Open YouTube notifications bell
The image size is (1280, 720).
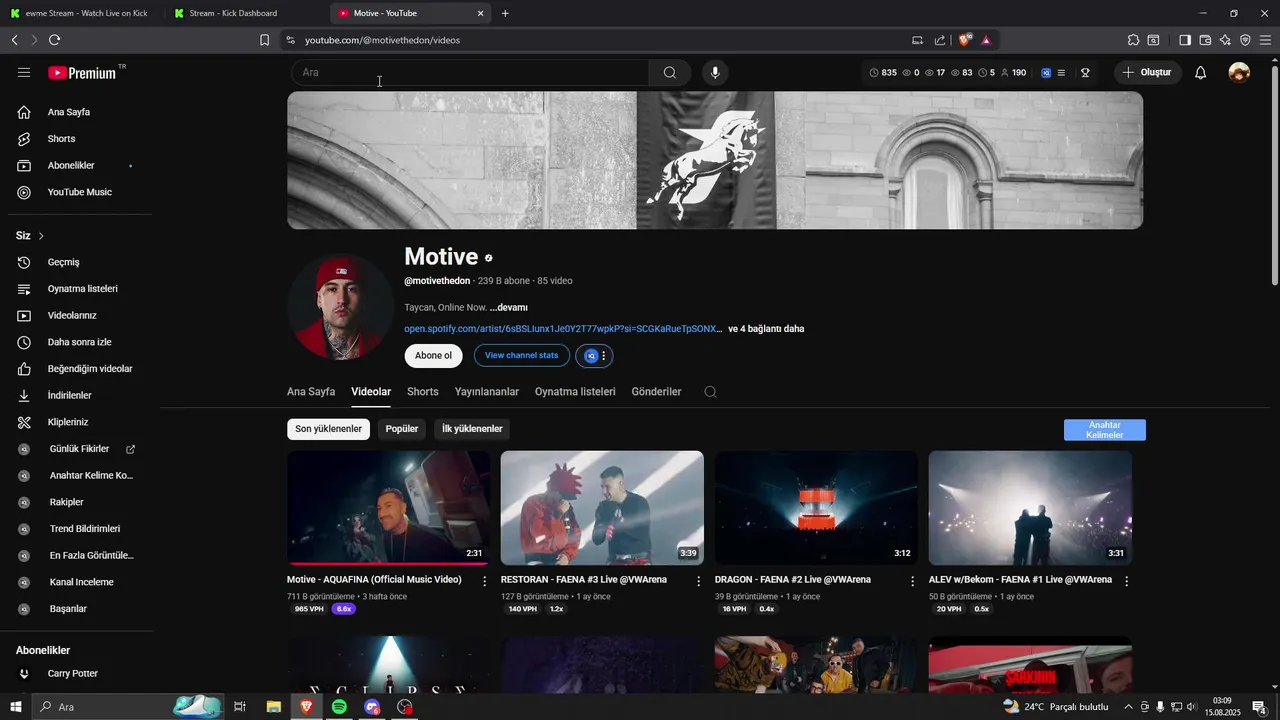(x=1201, y=72)
